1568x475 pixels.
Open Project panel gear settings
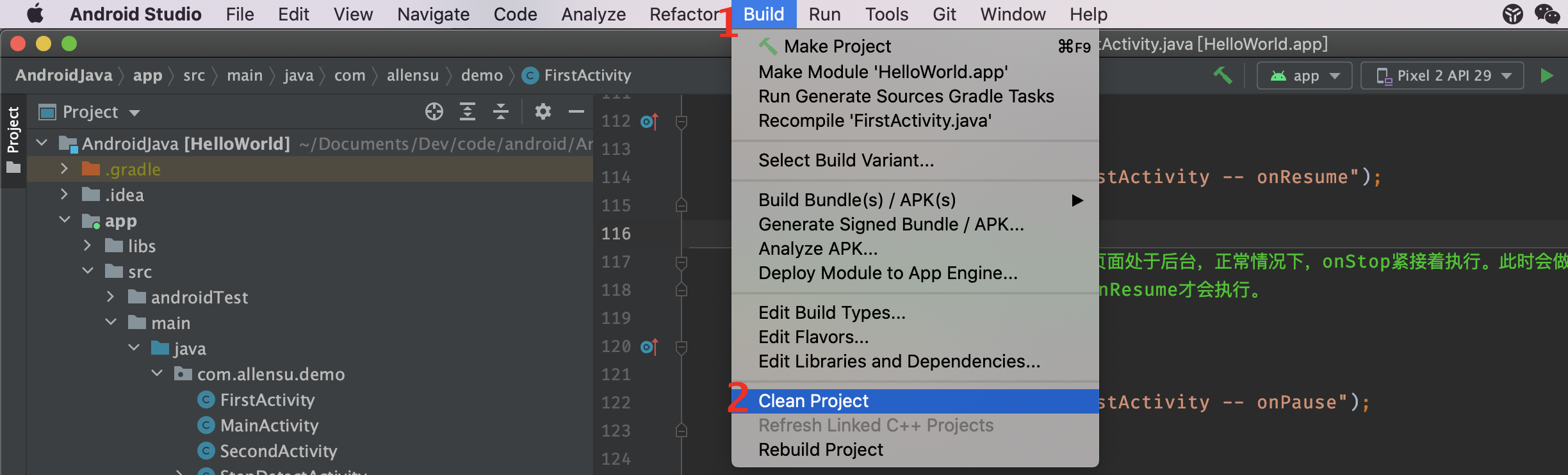click(543, 112)
